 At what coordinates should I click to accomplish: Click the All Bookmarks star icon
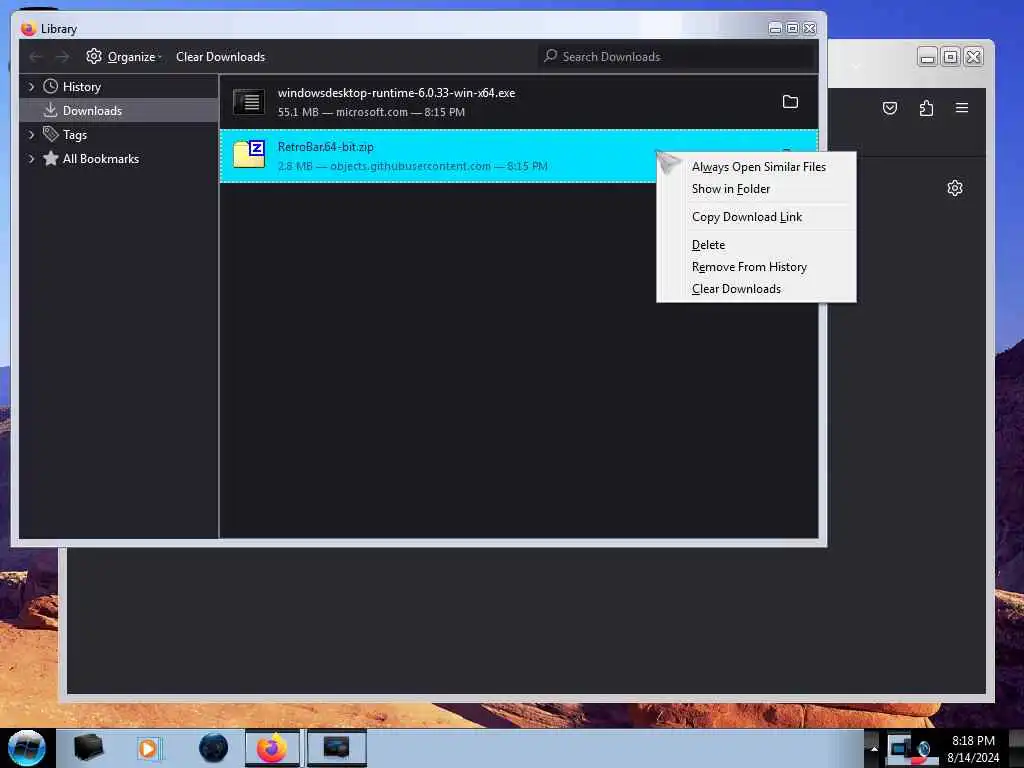tap(50, 158)
